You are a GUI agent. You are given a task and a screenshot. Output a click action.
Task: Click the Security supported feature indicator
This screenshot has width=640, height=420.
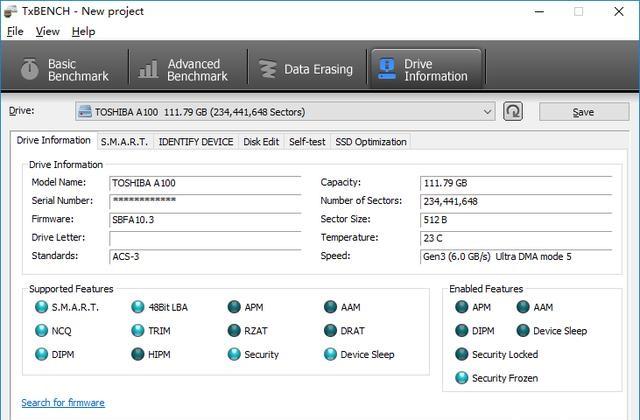tap(234, 354)
